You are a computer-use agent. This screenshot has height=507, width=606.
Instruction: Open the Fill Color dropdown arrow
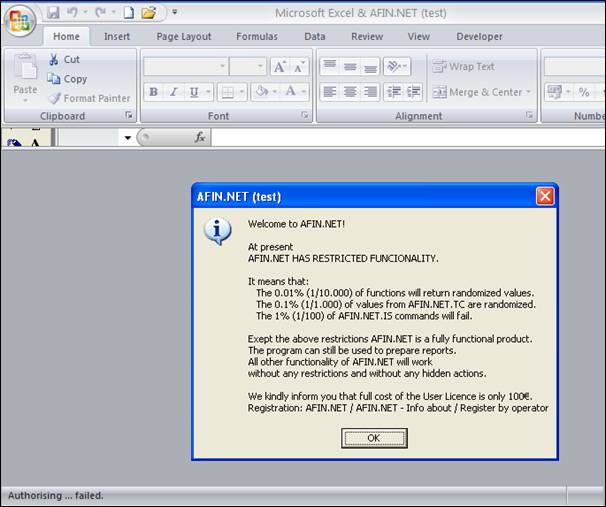coord(275,92)
